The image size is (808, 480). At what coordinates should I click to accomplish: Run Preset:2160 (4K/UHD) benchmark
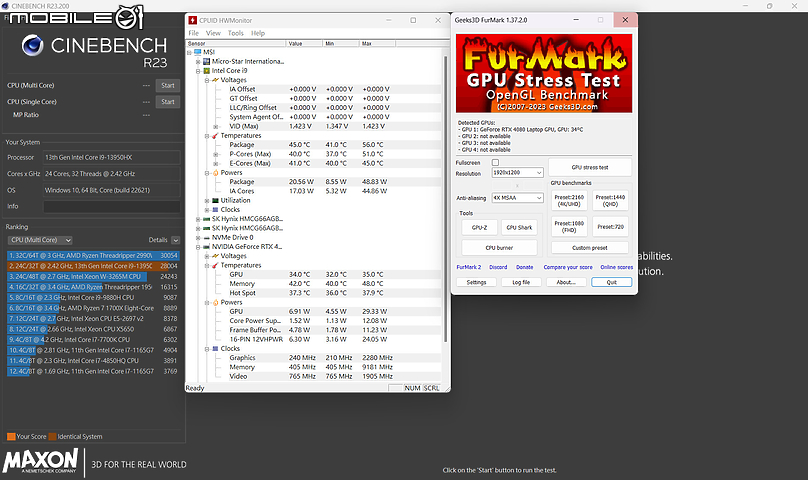click(569, 201)
